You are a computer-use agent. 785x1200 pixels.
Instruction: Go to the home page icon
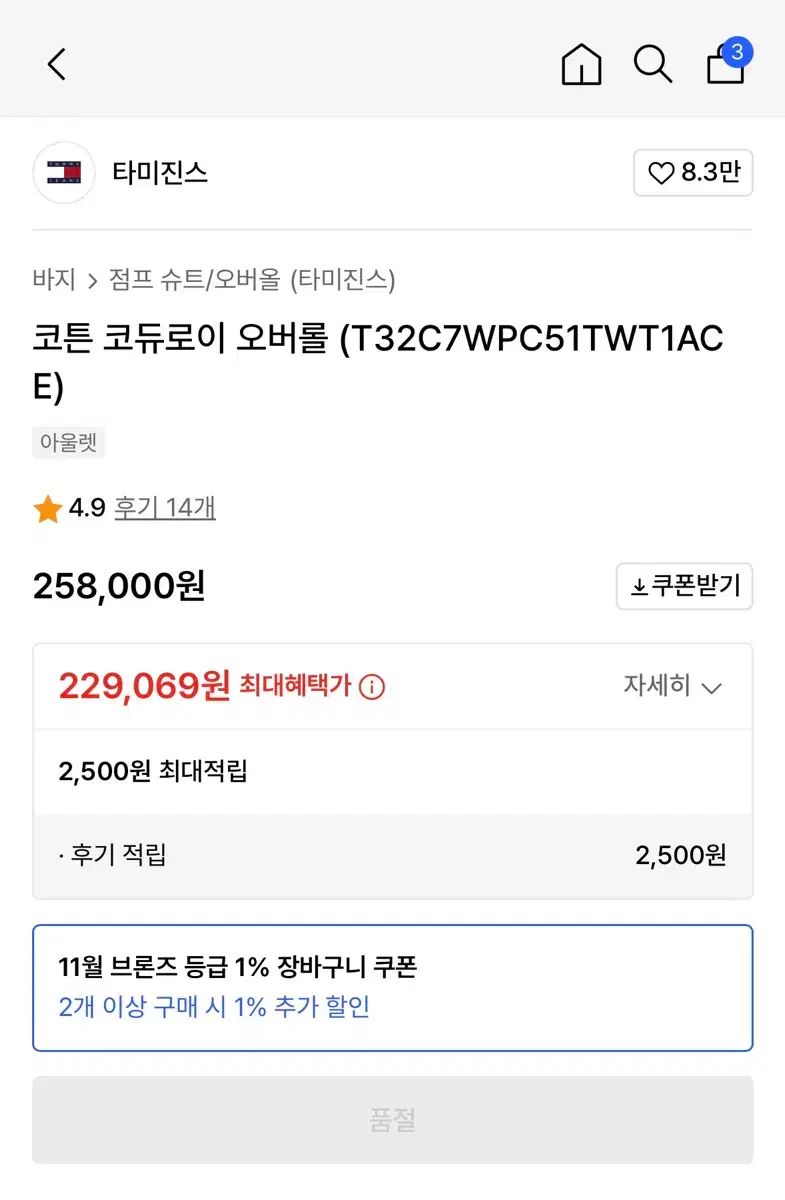581,65
